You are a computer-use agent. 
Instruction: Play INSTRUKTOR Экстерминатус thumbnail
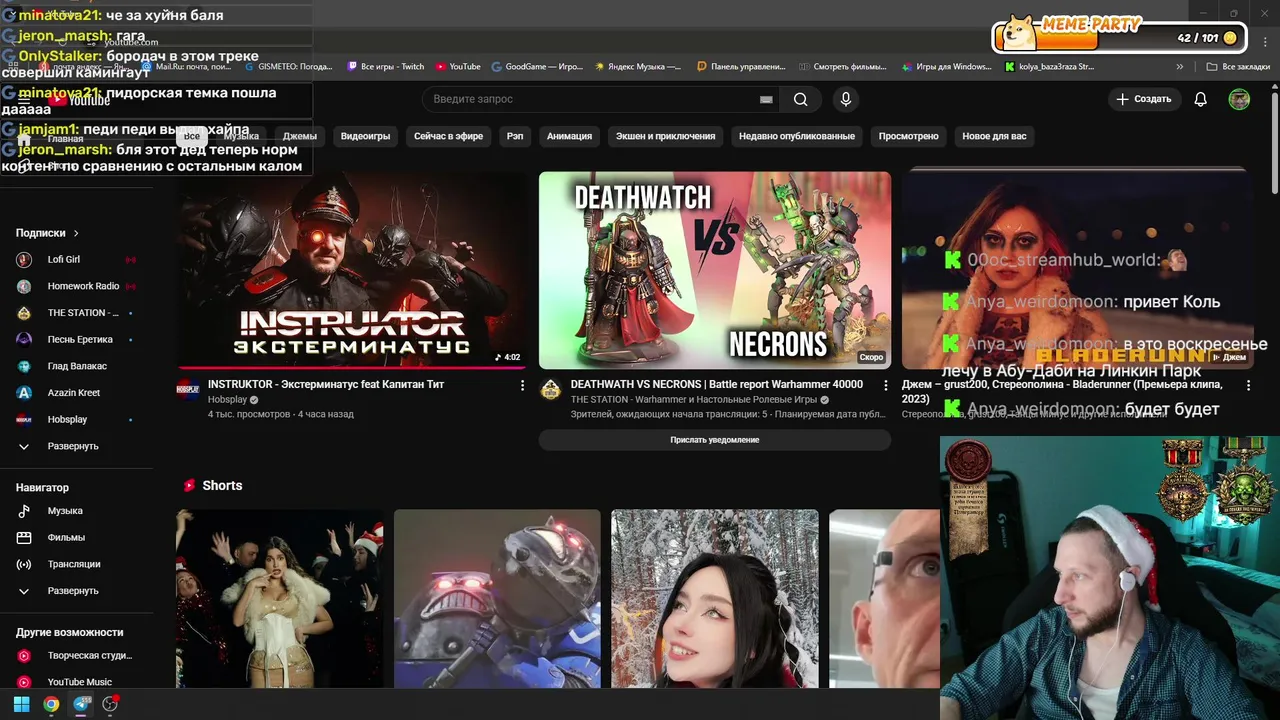[x=352, y=270]
